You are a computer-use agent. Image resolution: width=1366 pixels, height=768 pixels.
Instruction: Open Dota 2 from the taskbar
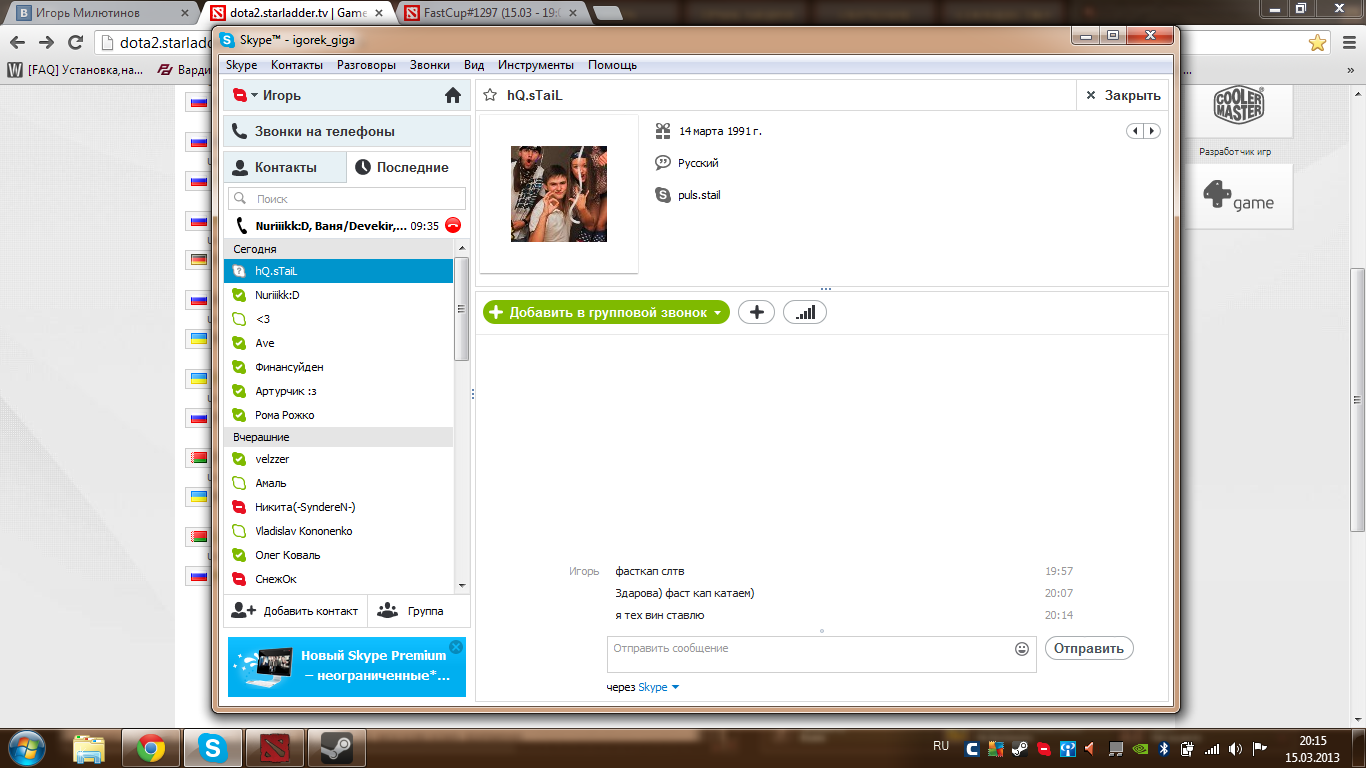[274, 747]
